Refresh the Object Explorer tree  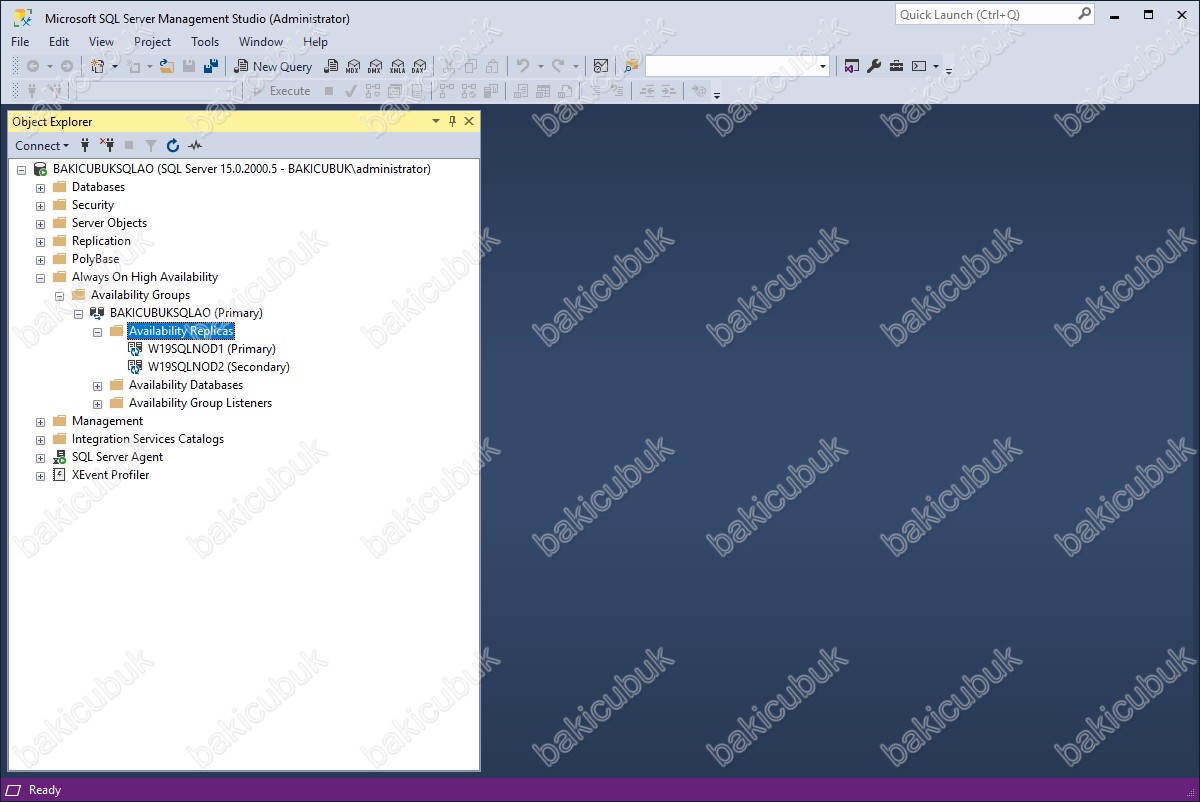point(173,145)
